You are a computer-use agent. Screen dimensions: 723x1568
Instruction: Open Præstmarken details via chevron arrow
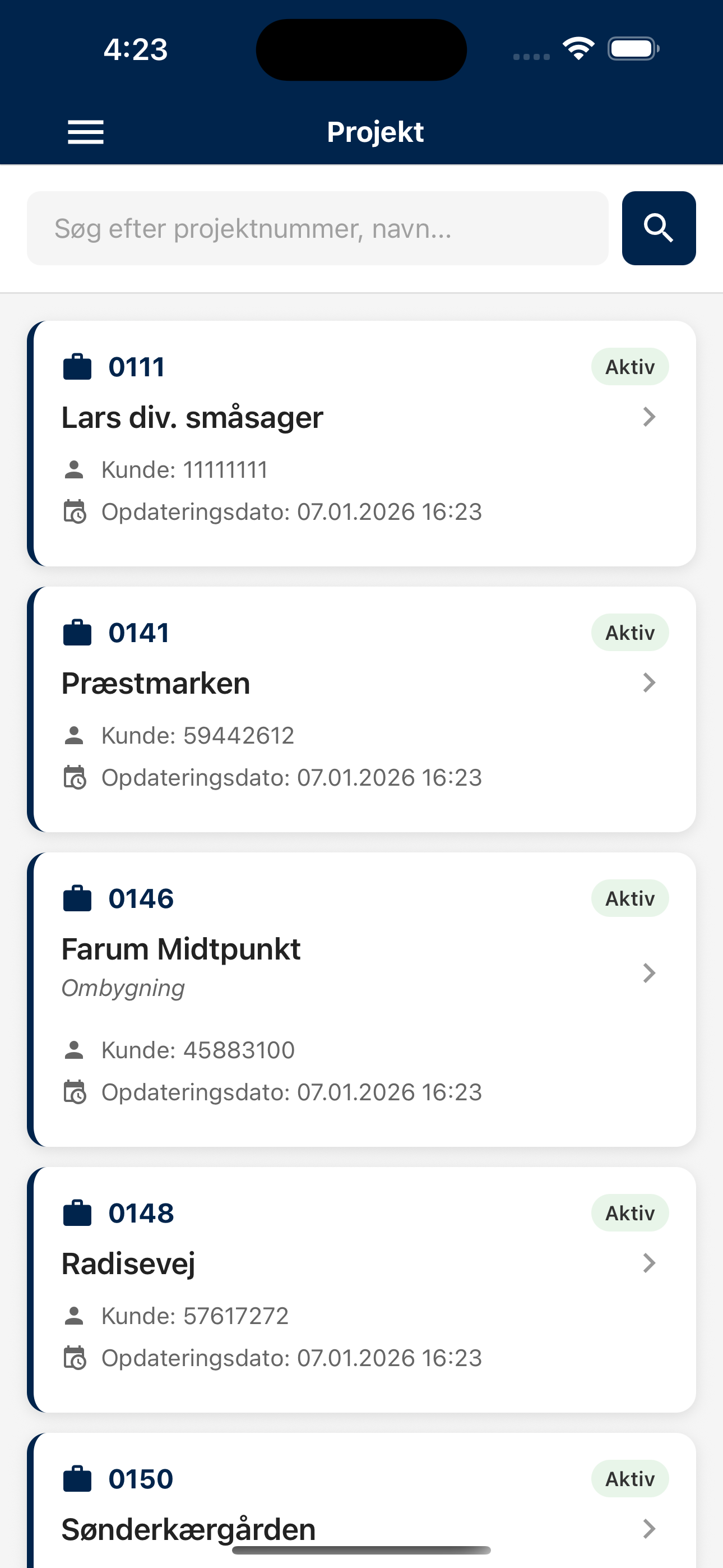(650, 683)
